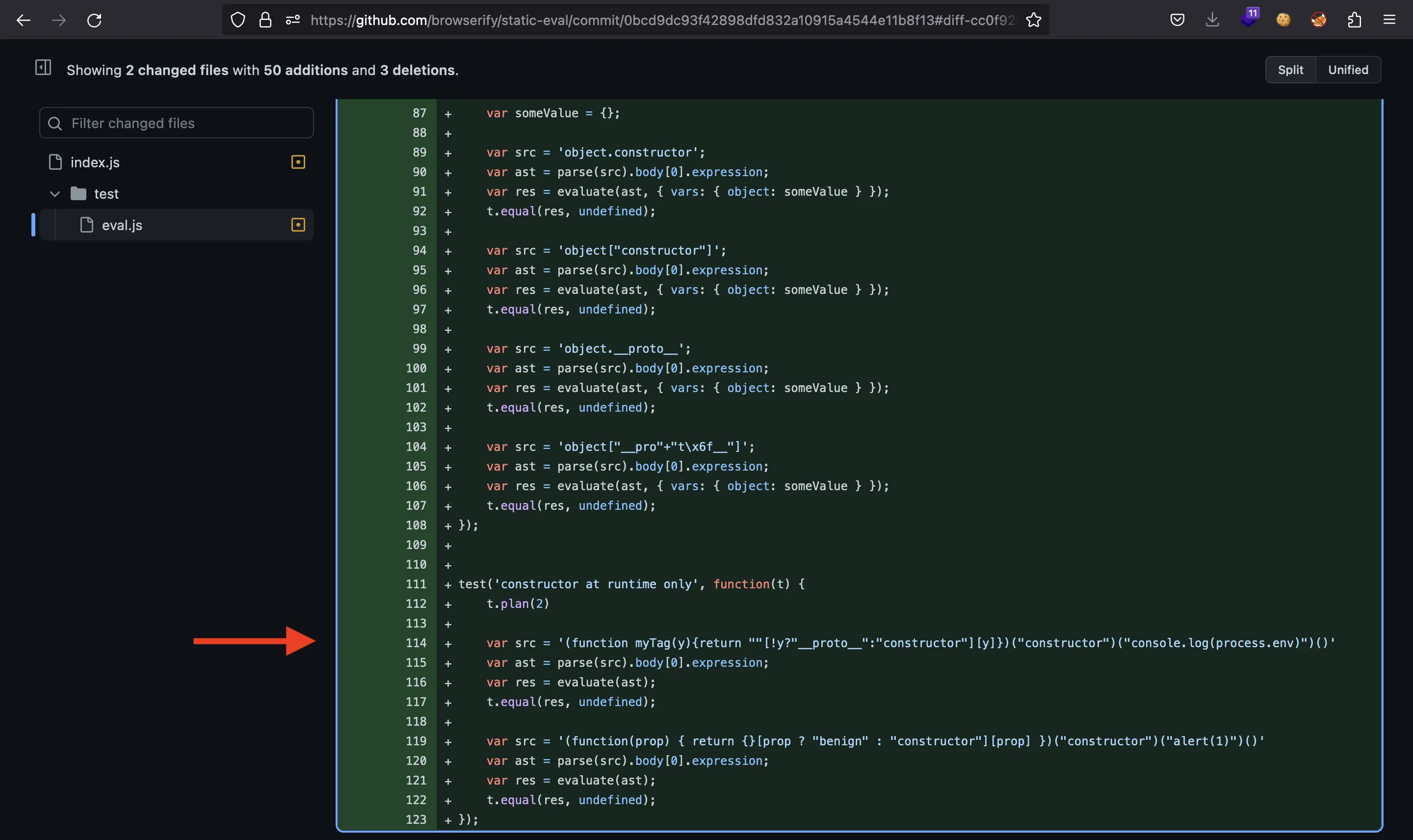Viewport: 1413px width, 840px height.
Task: Click the index.js file in changed files
Action: coord(94,161)
